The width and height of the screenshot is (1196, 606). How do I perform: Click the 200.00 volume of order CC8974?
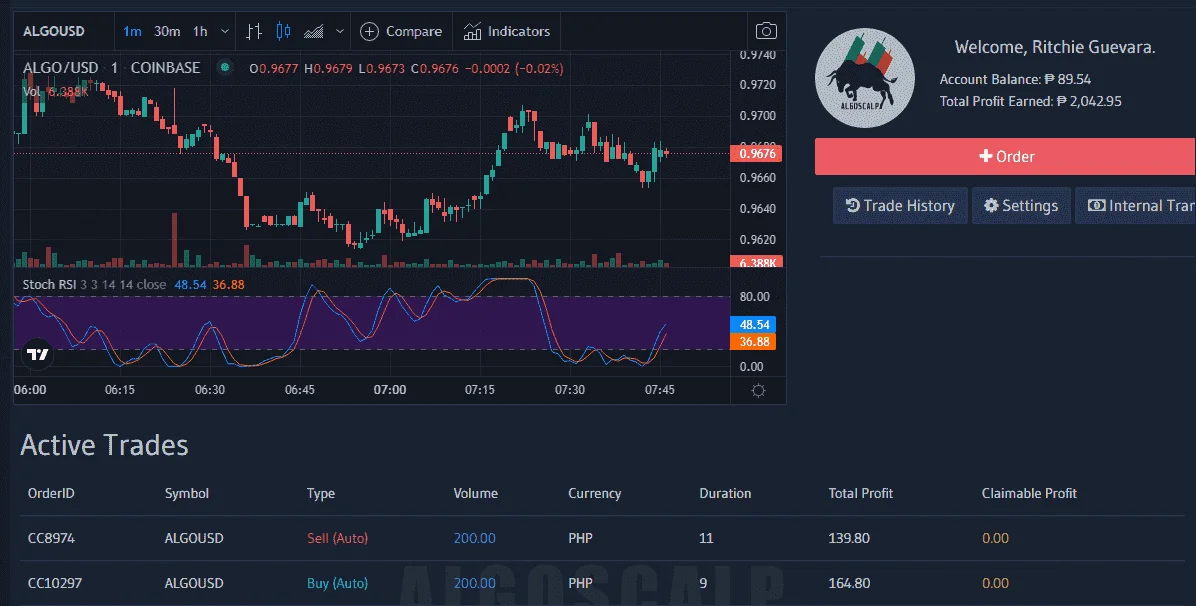[x=474, y=538]
